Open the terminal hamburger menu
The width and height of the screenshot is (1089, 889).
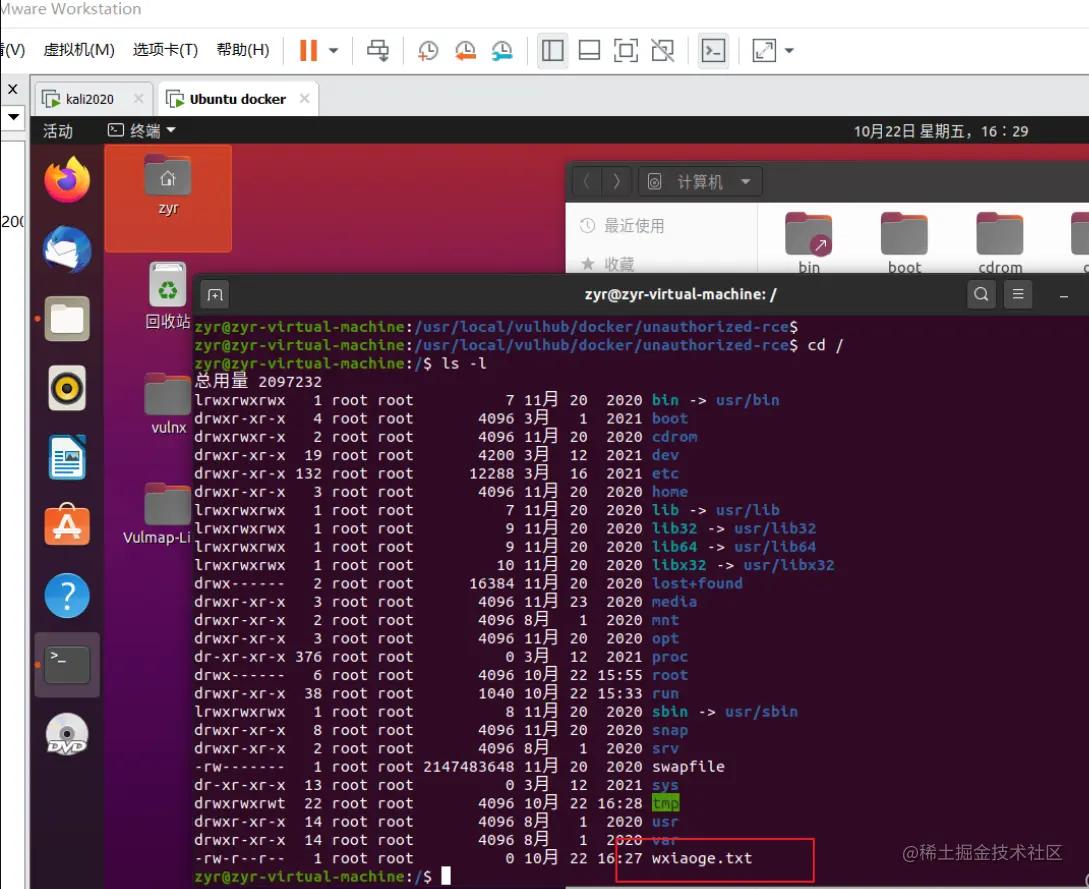1018,294
